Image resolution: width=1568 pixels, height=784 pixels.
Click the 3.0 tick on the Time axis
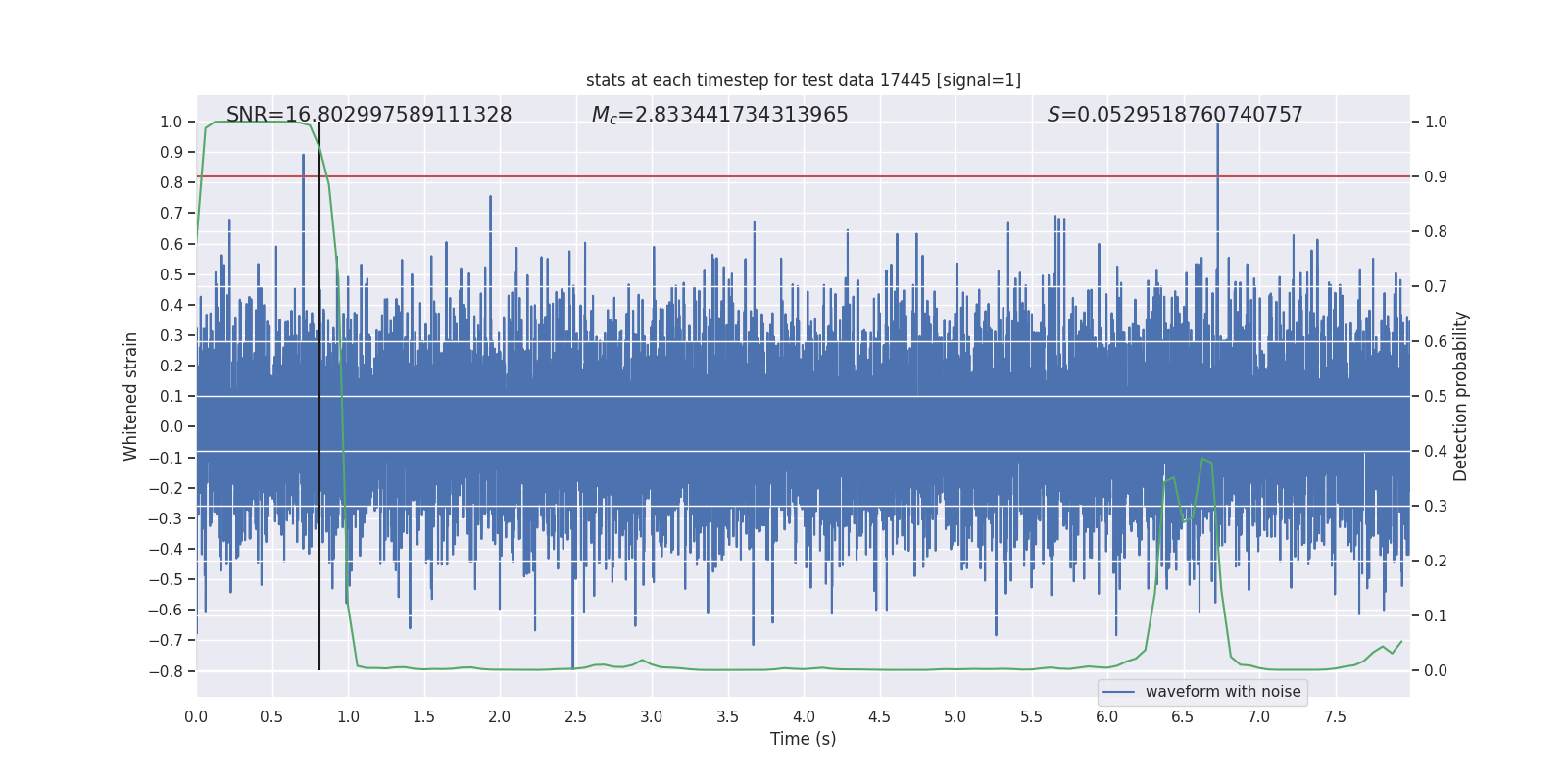pyautogui.click(x=652, y=716)
